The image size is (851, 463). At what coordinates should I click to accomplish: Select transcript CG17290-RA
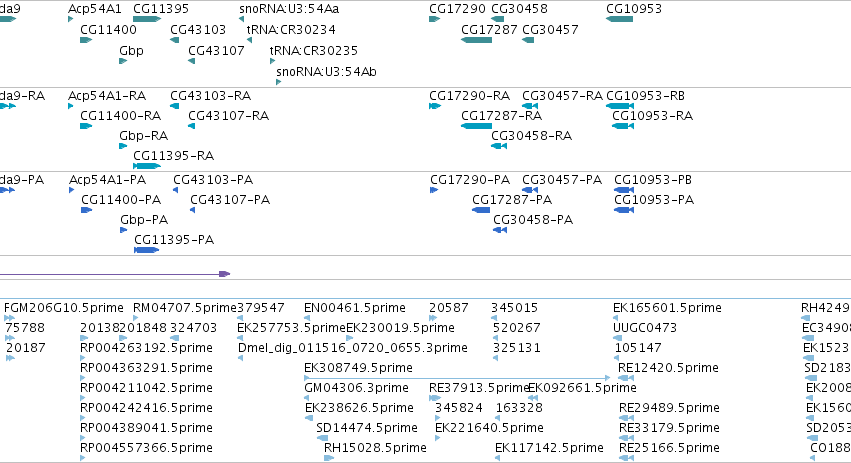tap(469, 96)
